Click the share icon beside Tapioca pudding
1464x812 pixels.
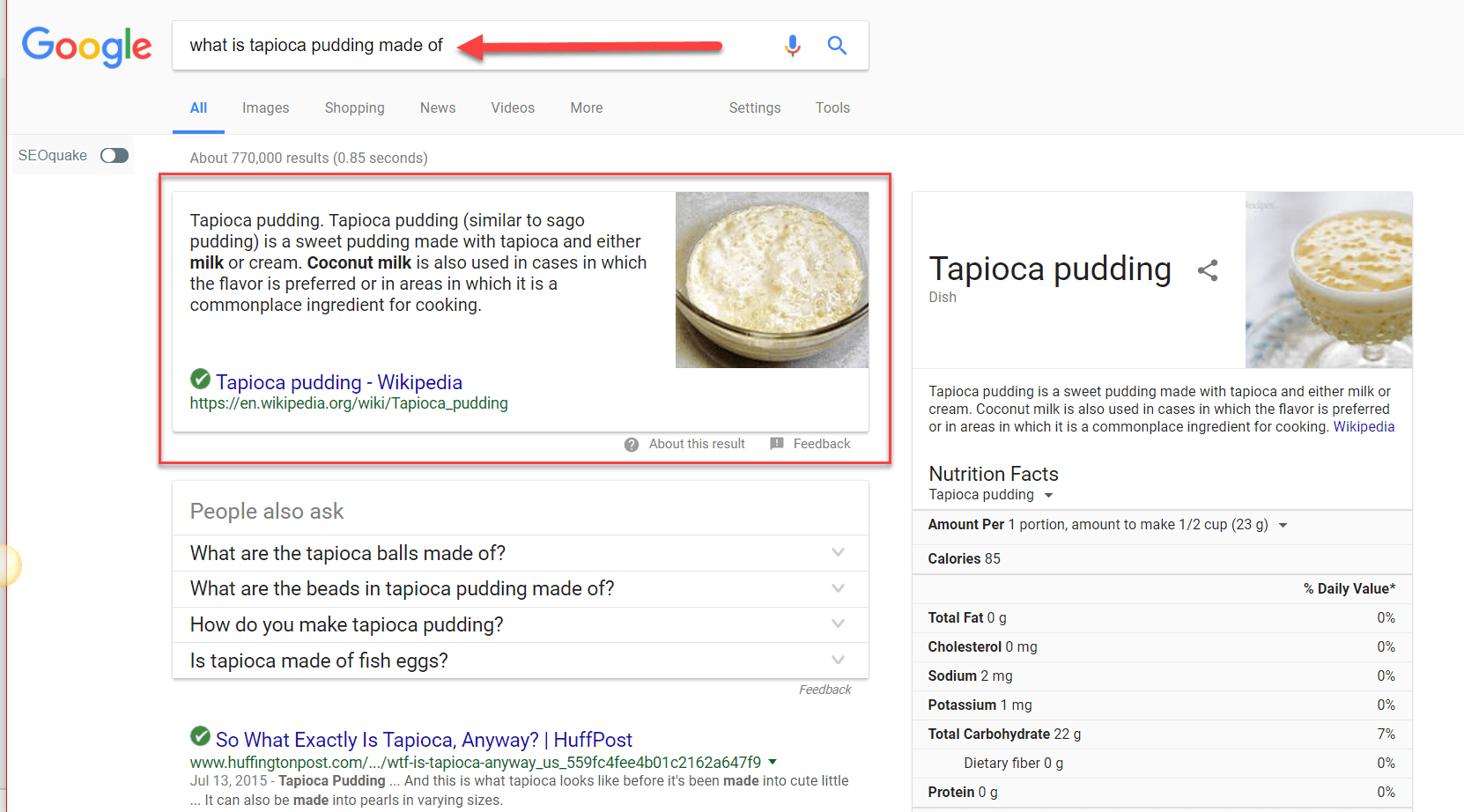[1208, 270]
